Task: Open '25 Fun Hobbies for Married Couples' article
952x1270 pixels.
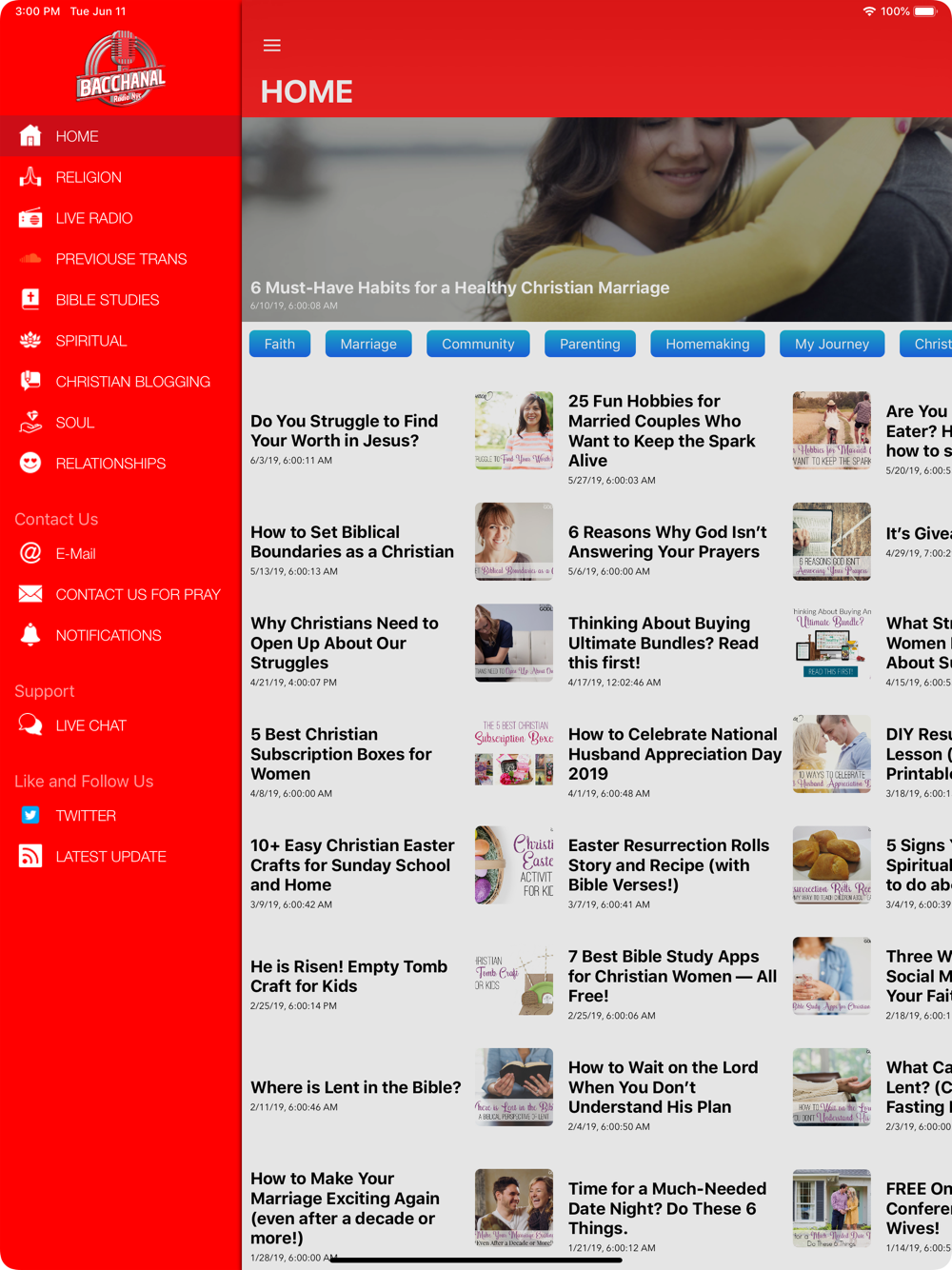Action: pos(662,431)
